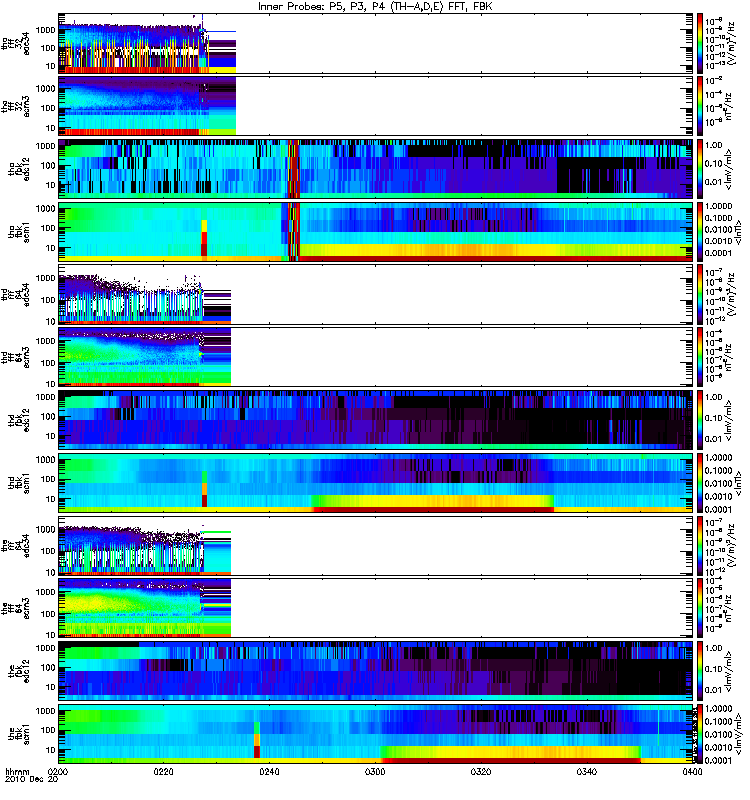Viewport: 750px width, 800px height.
Task: Click the color bar of tha fbk edc12 panel
Action: point(699,169)
